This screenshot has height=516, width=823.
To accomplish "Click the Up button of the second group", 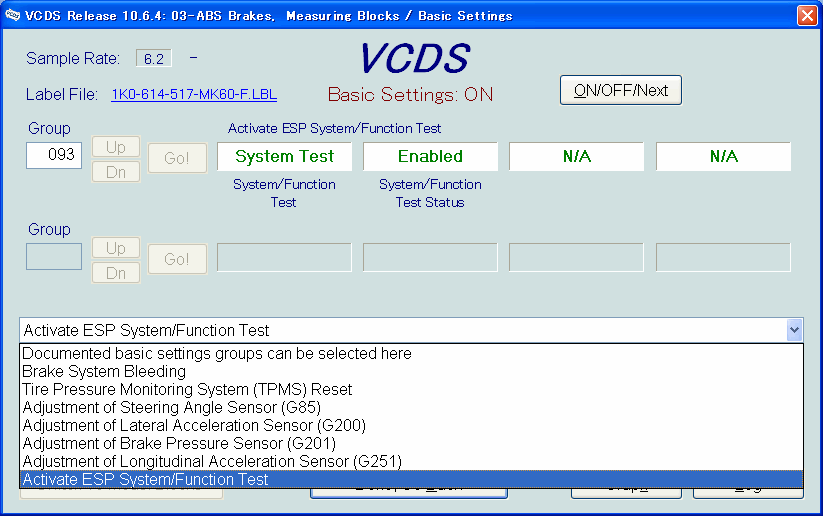I will [x=116, y=248].
